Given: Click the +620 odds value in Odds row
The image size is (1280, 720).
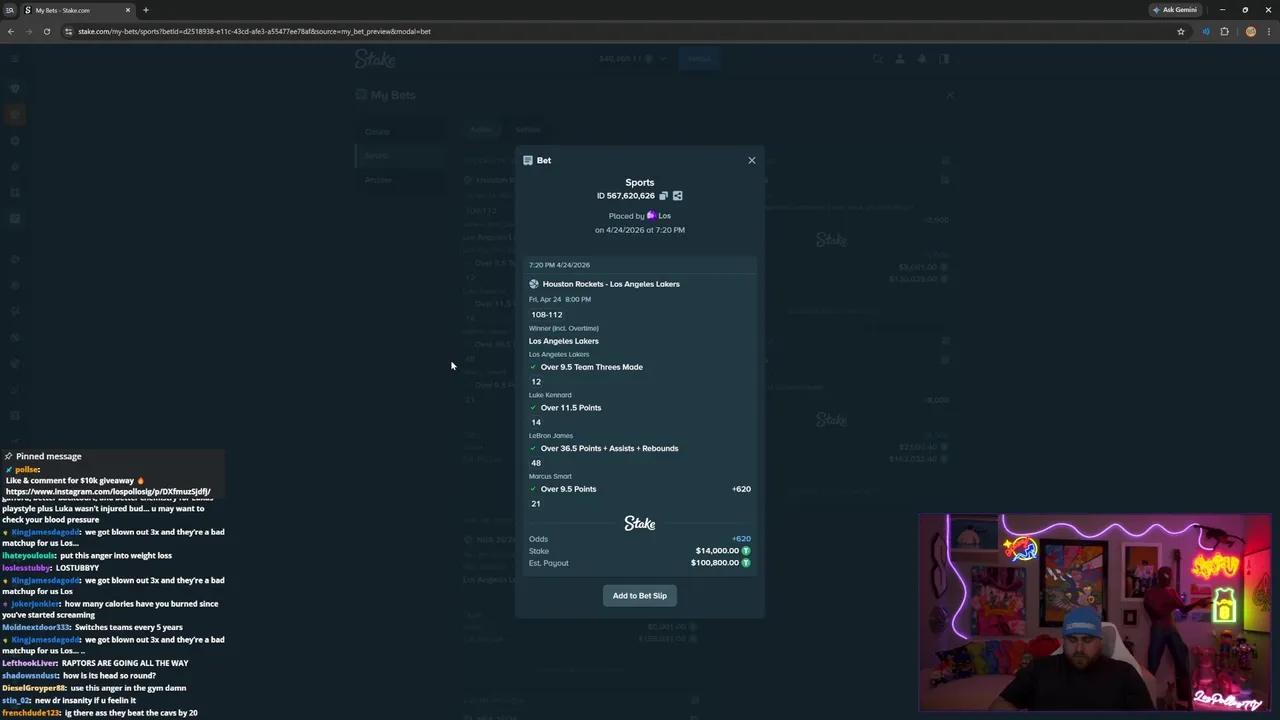Looking at the screenshot, I should [x=741, y=539].
